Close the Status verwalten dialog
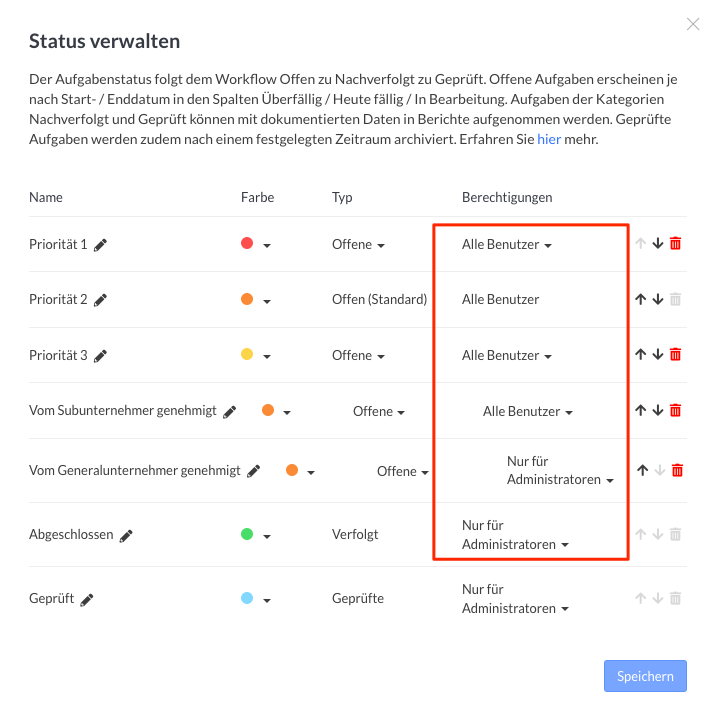This screenshot has width=716, height=721. coord(693,24)
